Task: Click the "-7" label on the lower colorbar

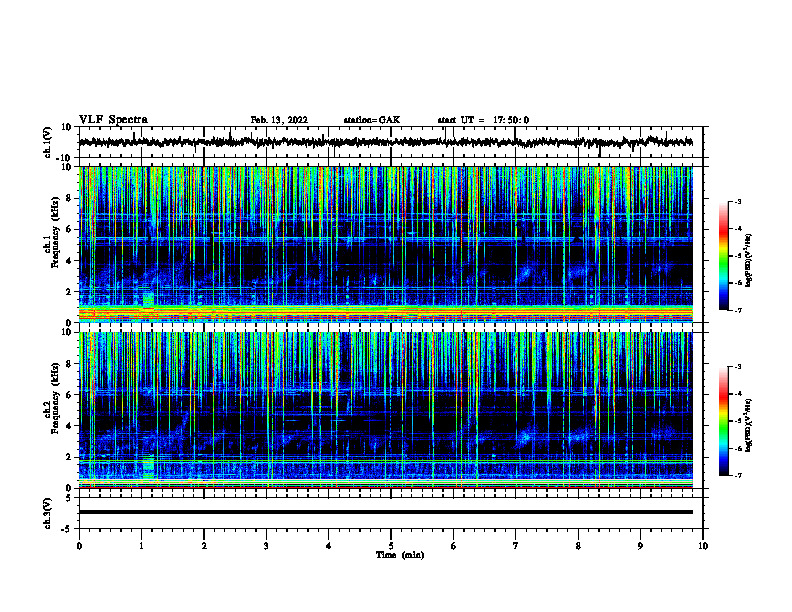Action: [737, 475]
